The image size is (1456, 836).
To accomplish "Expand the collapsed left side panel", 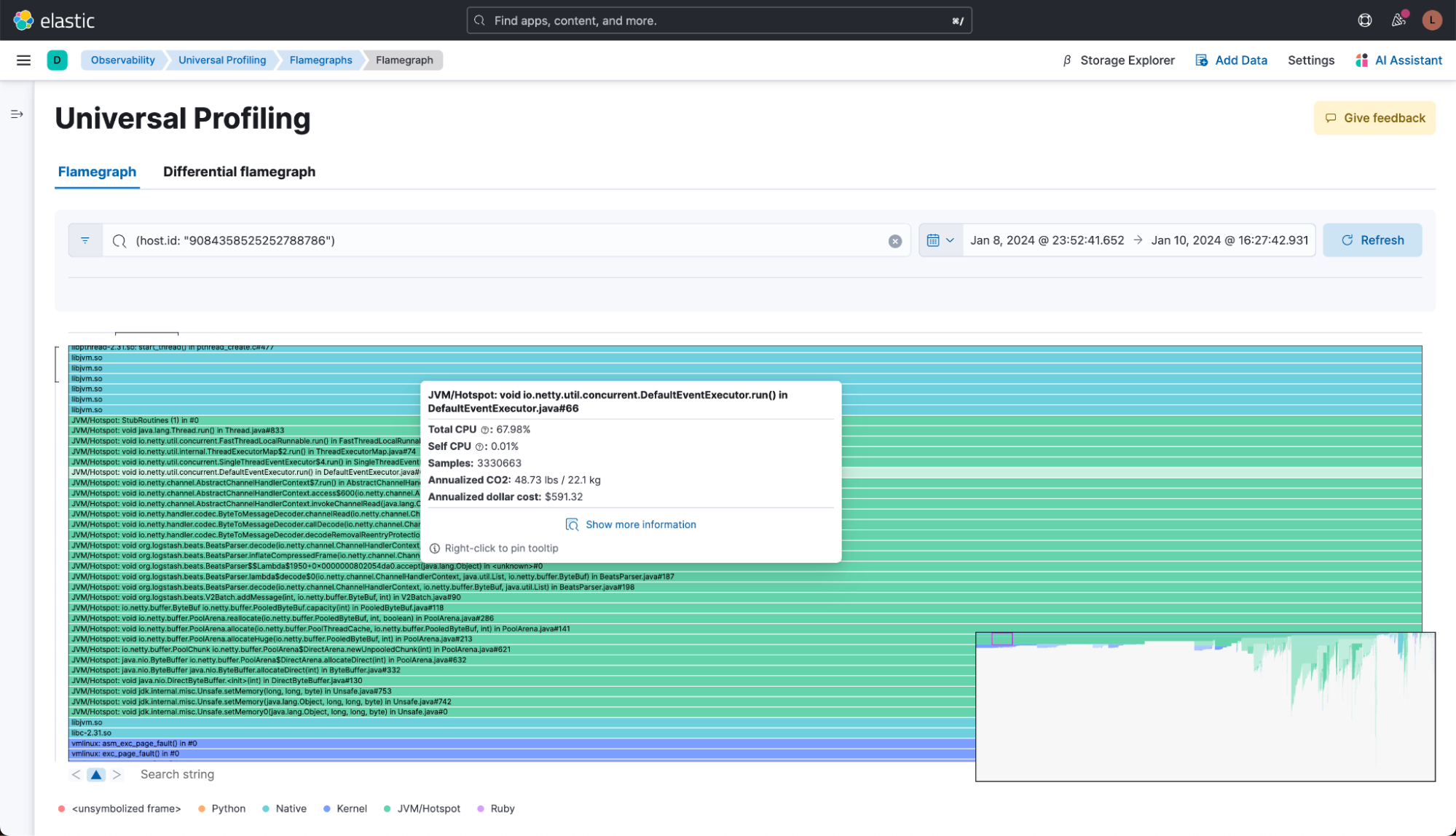I will click(x=17, y=114).
